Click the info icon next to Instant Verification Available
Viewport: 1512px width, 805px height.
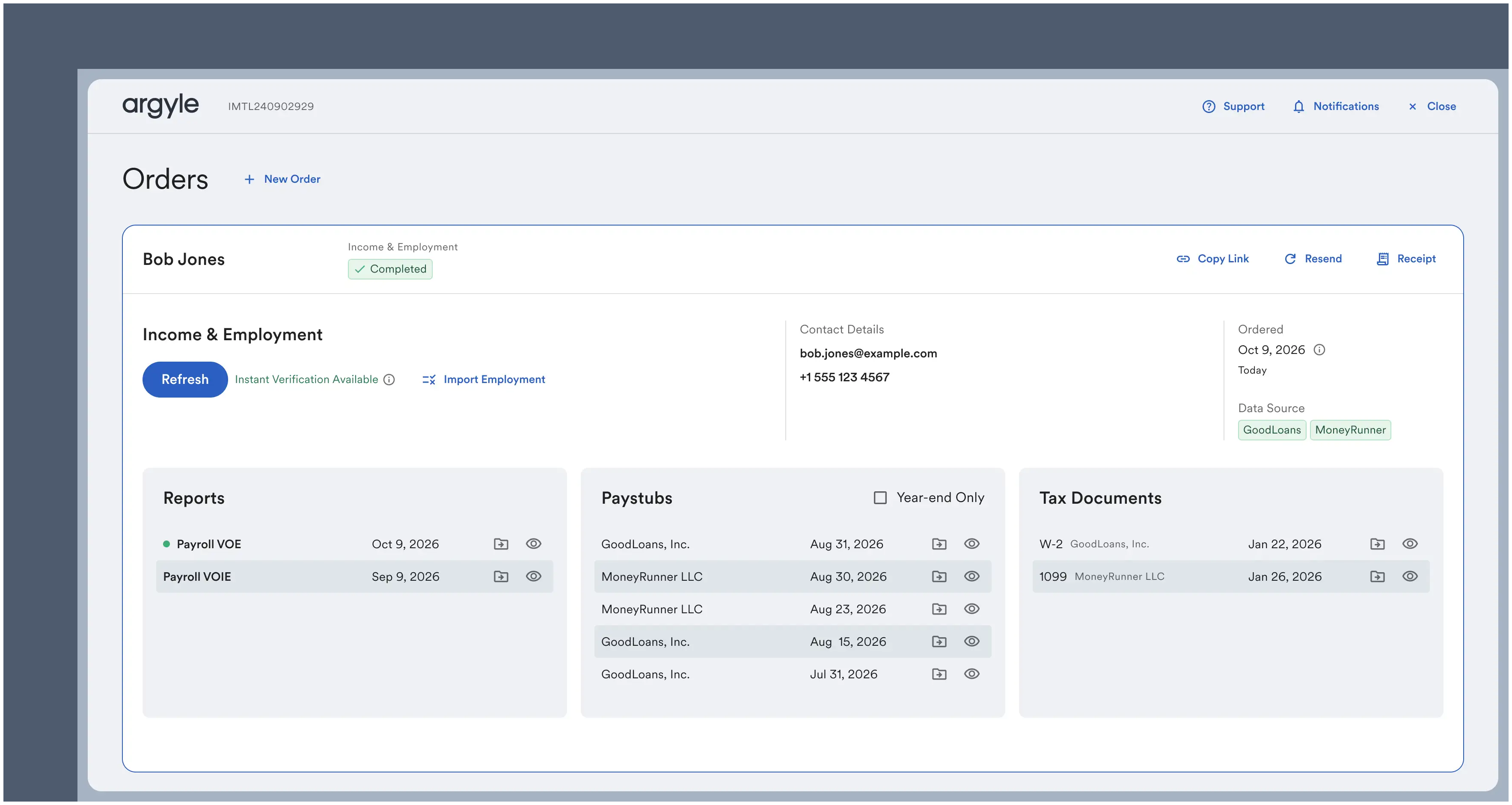pos(389,379)
